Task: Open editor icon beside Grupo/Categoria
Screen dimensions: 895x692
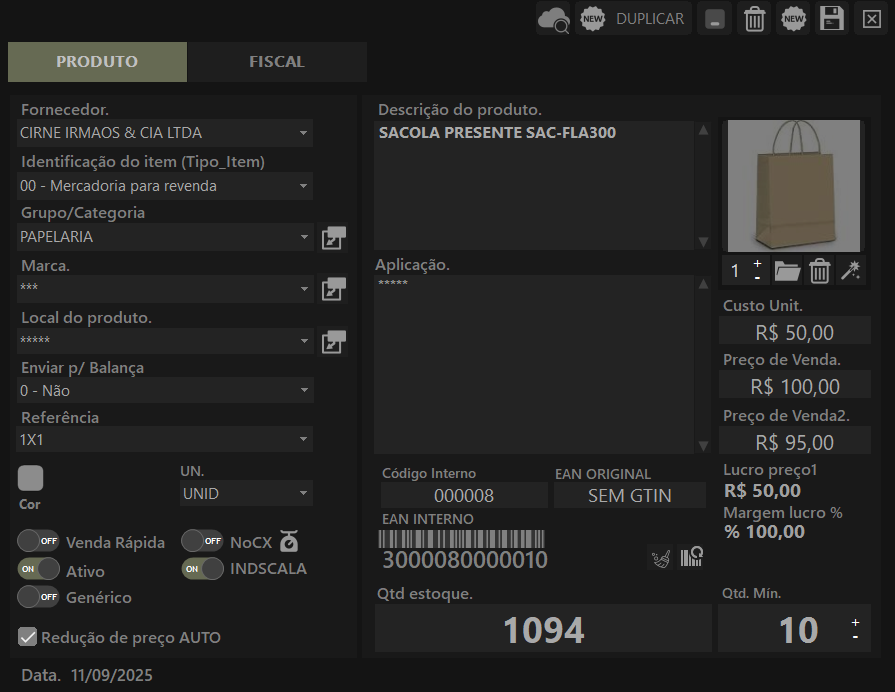Action: [333, 237]
